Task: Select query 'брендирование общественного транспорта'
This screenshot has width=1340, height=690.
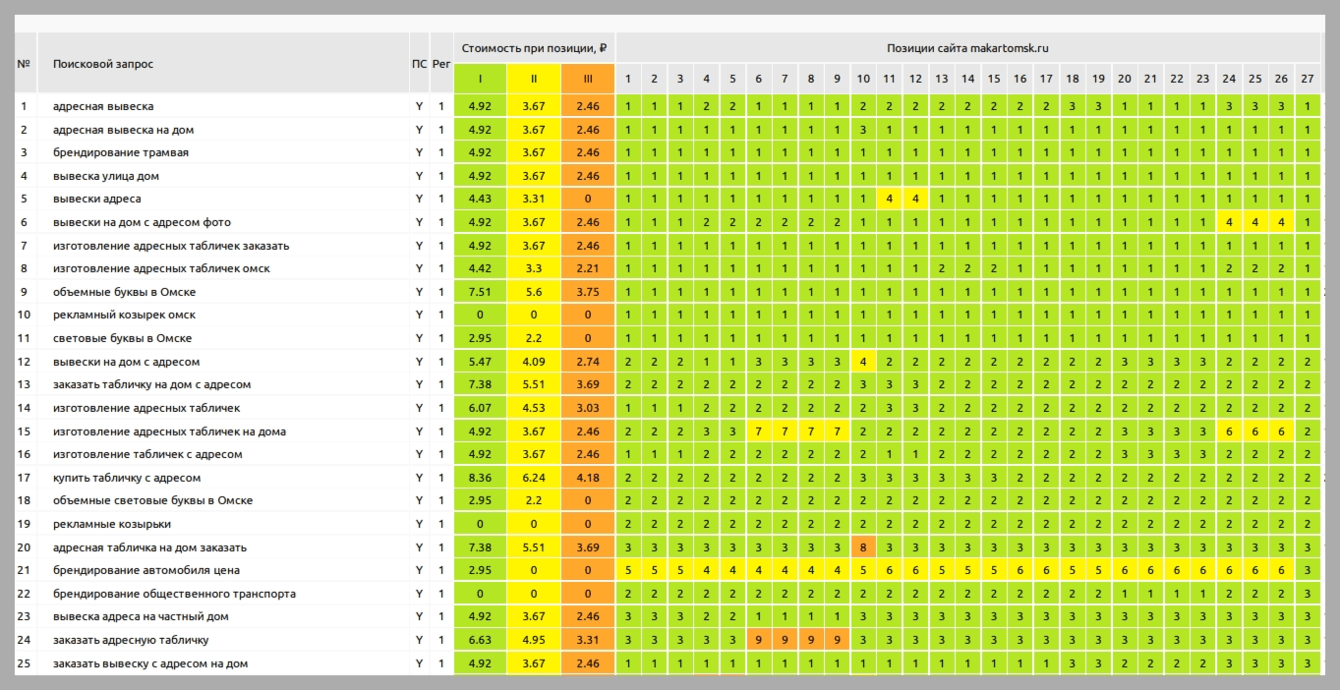Action: [174, 594]
